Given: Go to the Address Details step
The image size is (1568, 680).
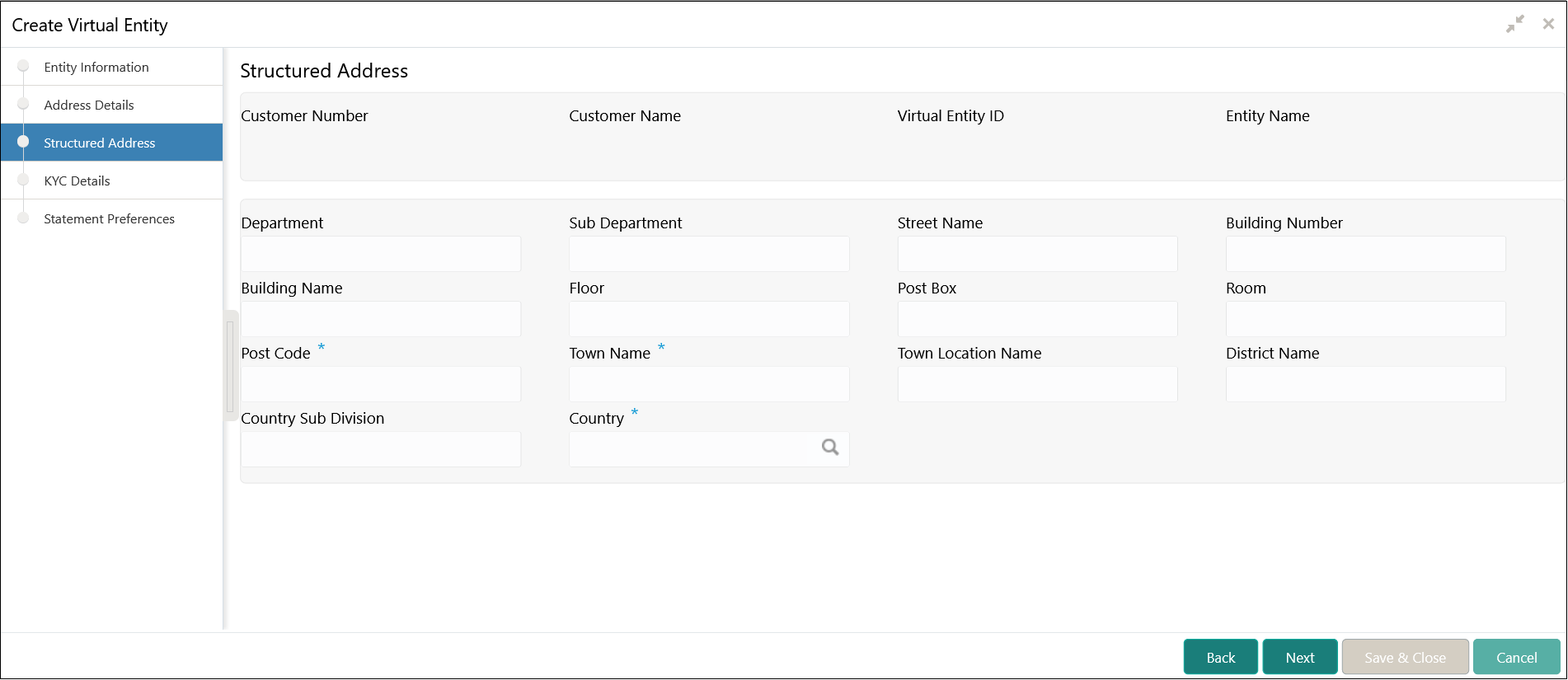Looking at the screenshot, I should tap(89, 106).
